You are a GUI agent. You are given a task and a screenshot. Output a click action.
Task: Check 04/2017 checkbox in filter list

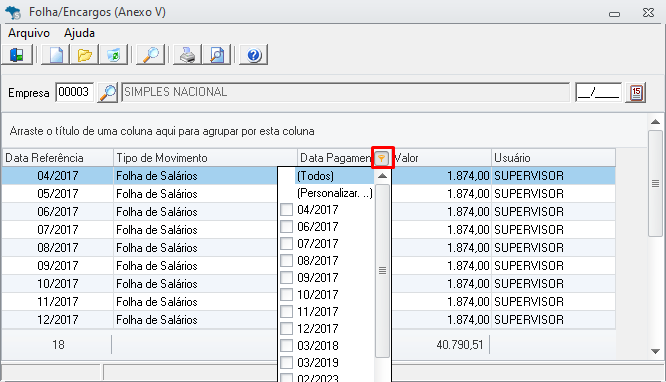pos(287,209)
